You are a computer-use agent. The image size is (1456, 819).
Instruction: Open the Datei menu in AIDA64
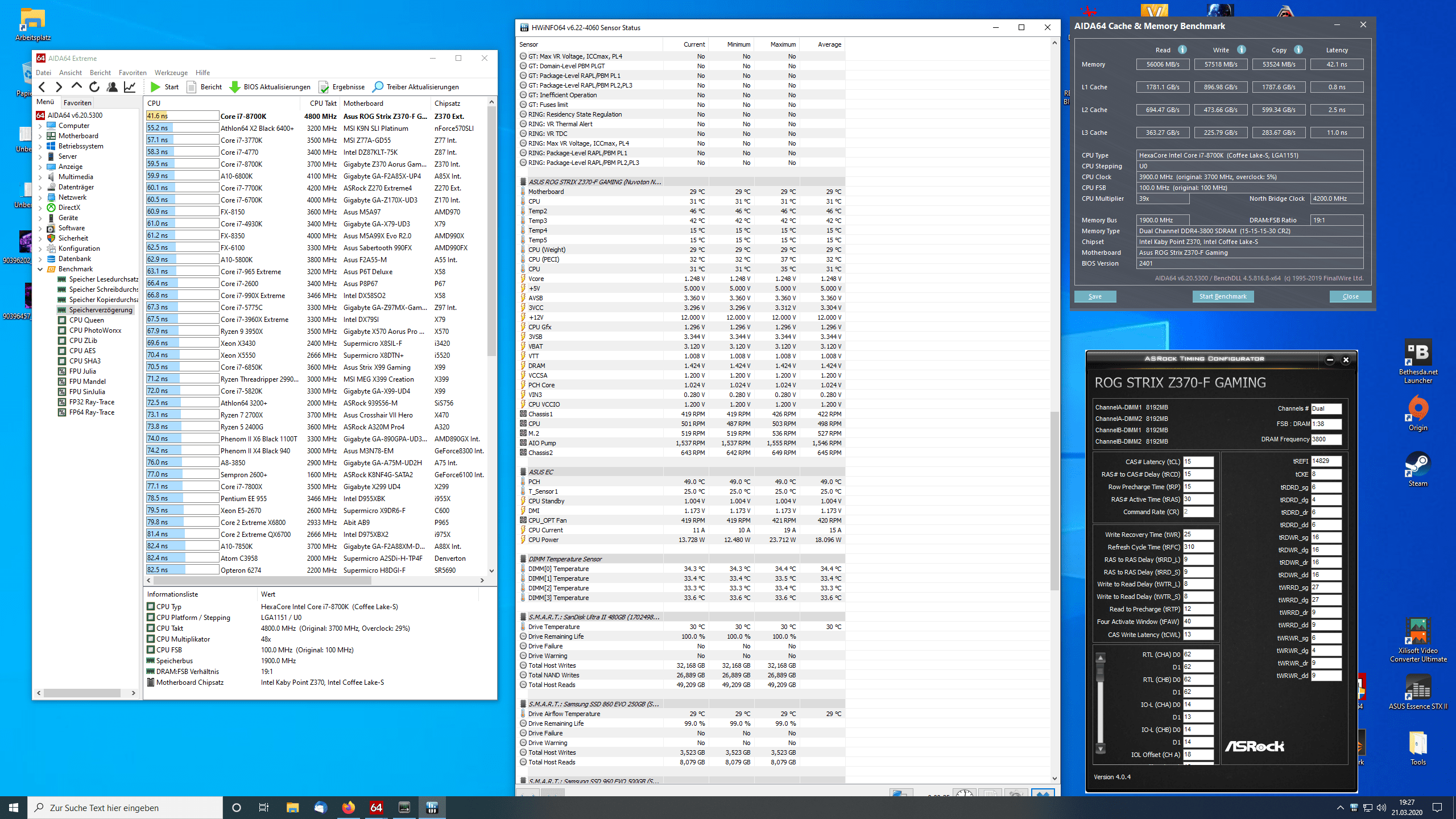[43, 72]
